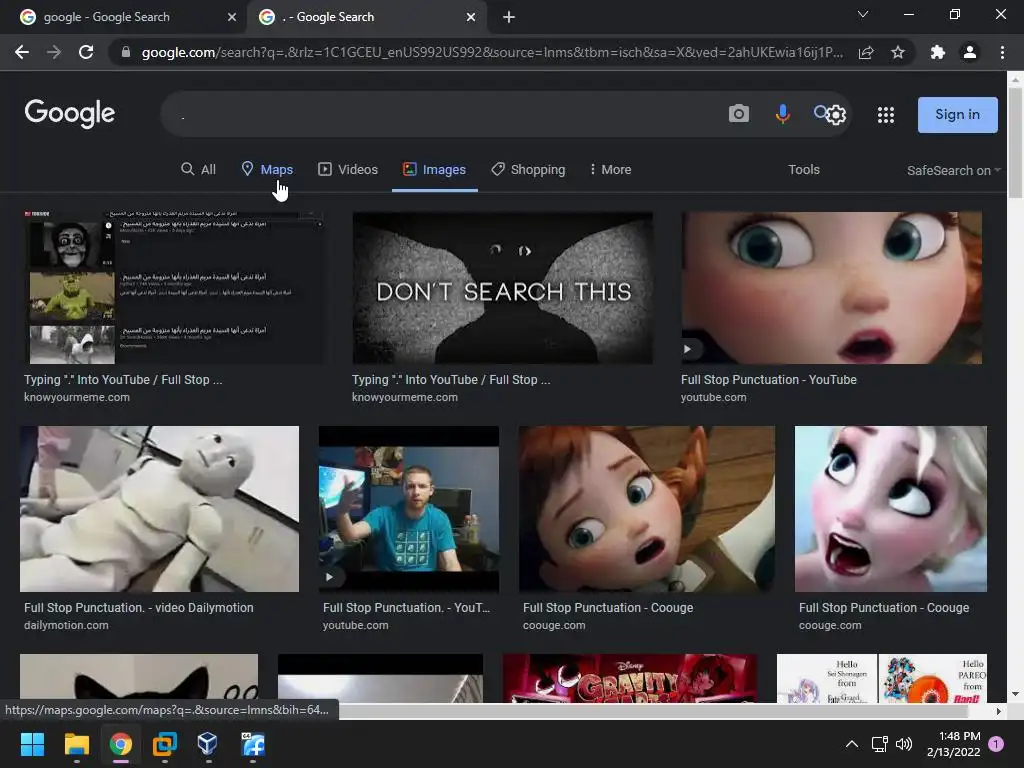The height and width of the screenshot is (768, 1024).
Task: Go back to the previous page
Action: coord(22,52)
